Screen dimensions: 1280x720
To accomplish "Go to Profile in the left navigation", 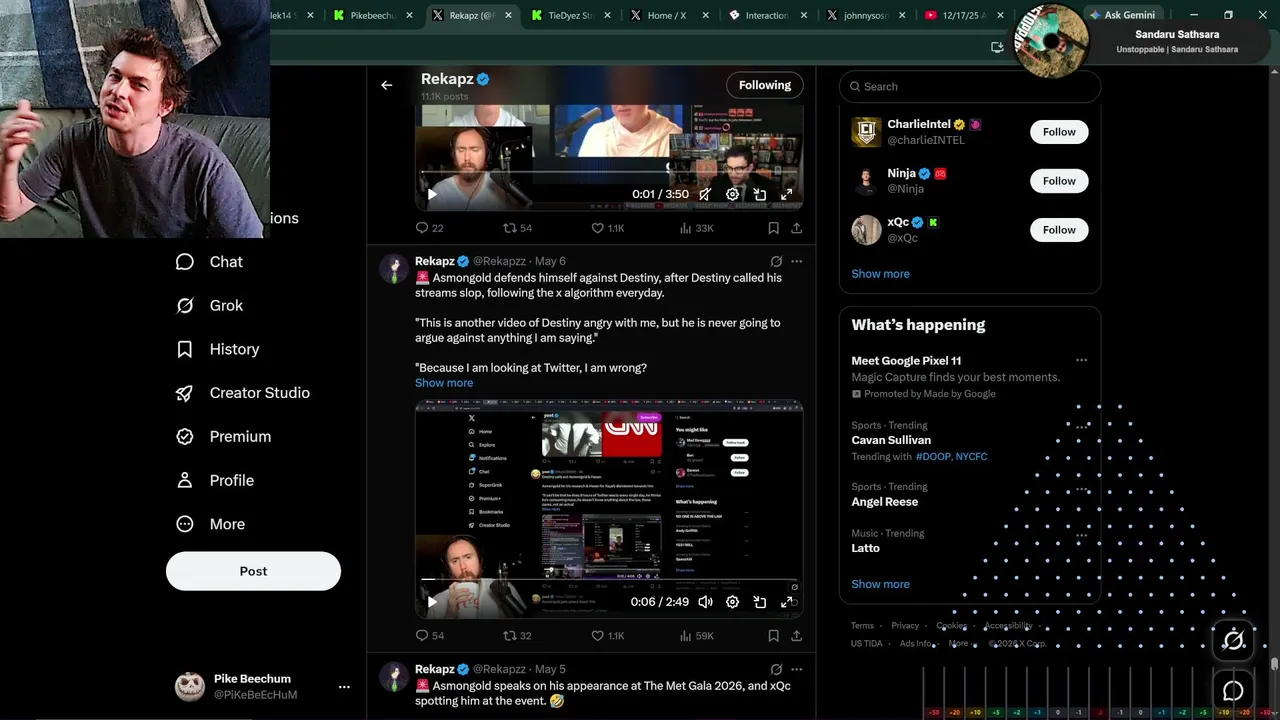I will click(214, 480).
